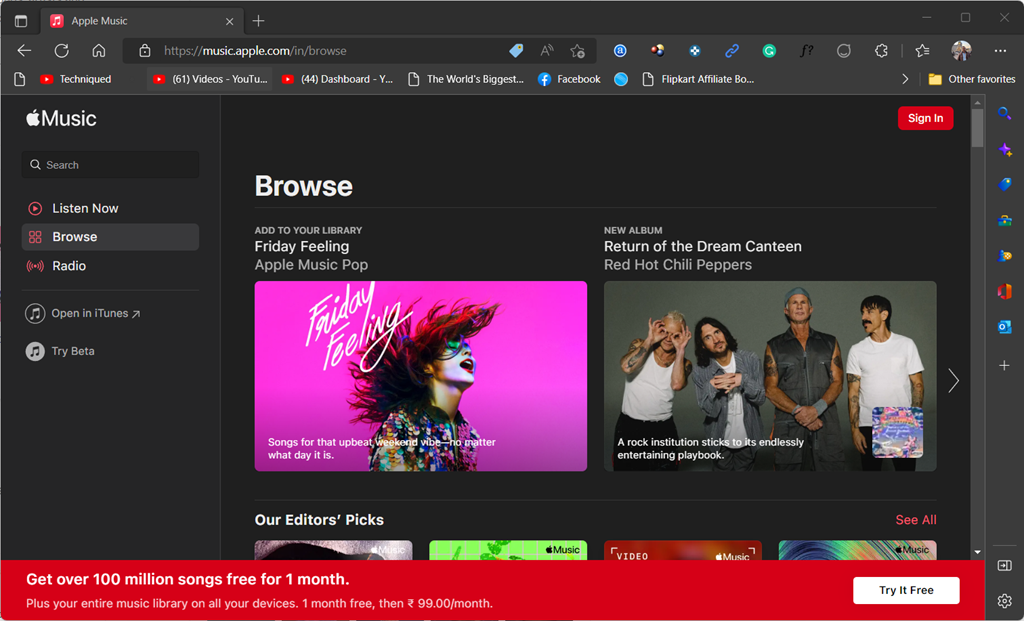
Task: Click the Friday Feeling title link
Action: pos(302,246)
